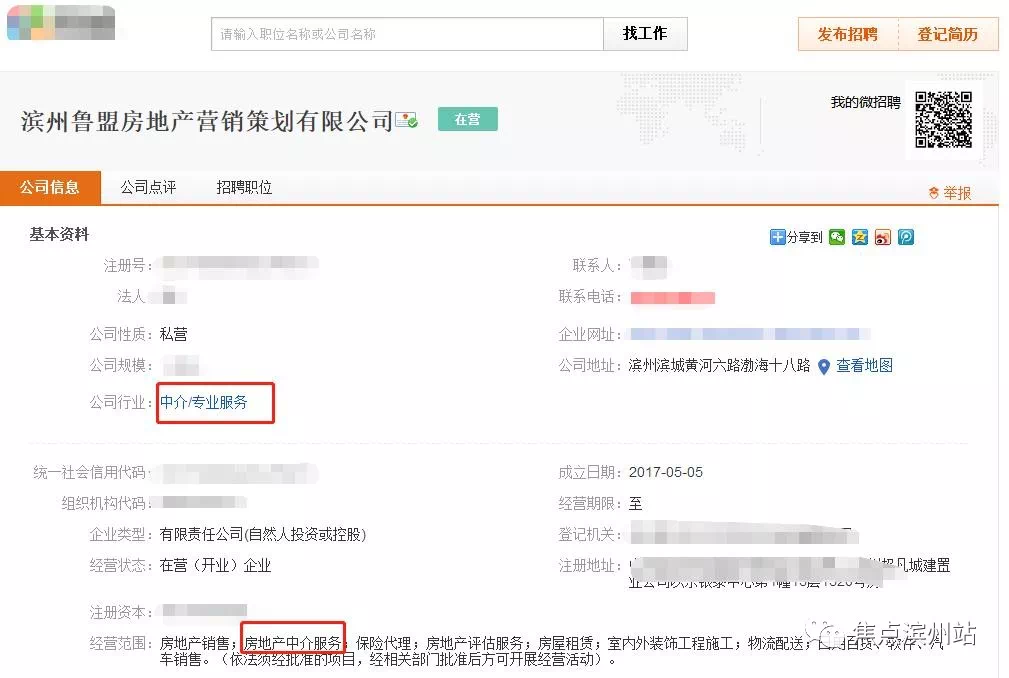Click the 有限责任公司(自然人投资或控股) enterprise type
This screenshot has height=678, width=1009.
coord(263,535)
